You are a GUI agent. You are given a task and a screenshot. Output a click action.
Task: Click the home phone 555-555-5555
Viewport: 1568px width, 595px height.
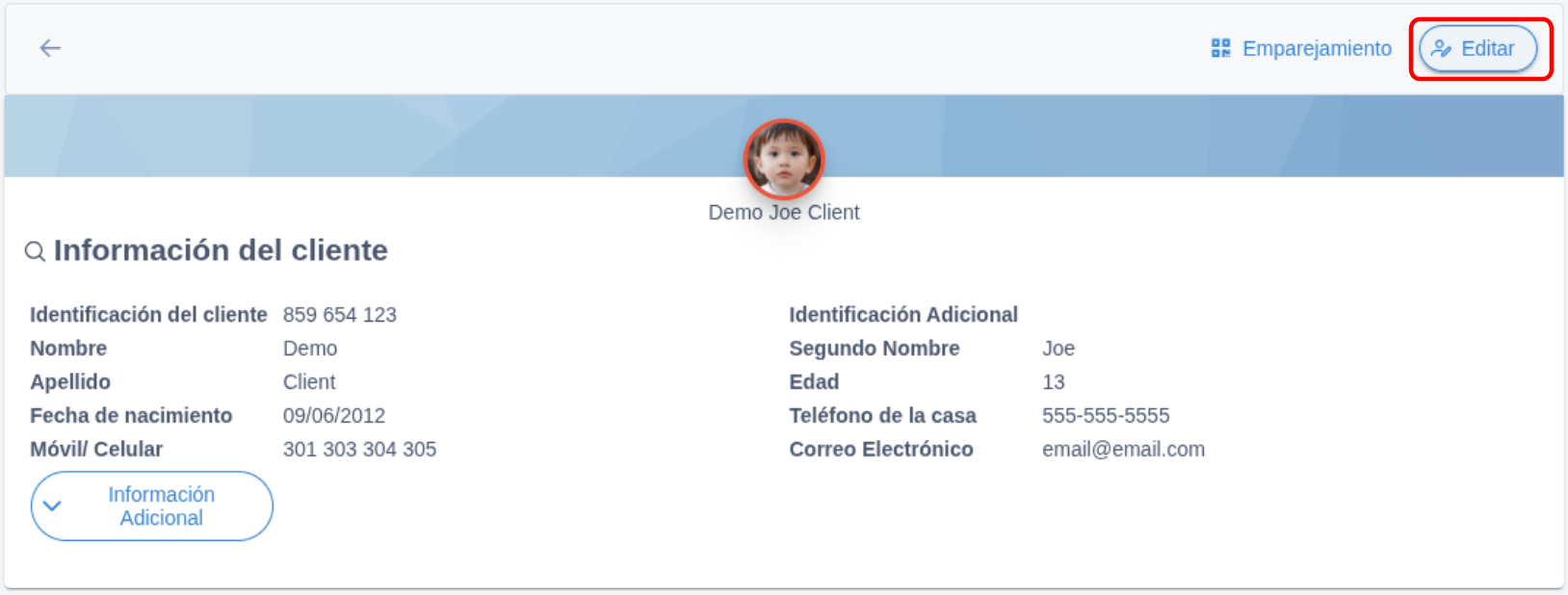1106,416
